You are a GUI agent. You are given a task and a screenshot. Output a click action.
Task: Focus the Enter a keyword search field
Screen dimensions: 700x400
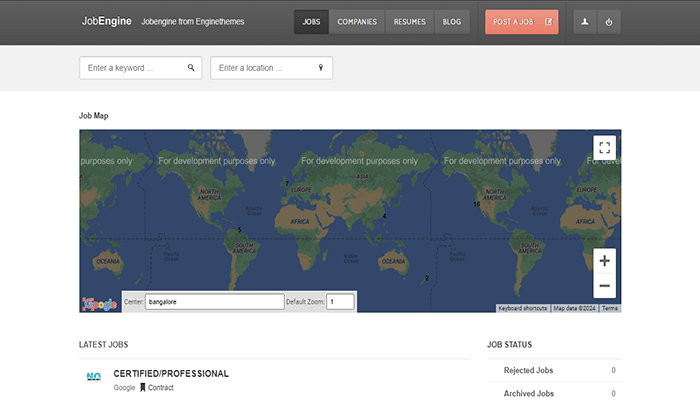pyautogui.click(x=134, y=68)
